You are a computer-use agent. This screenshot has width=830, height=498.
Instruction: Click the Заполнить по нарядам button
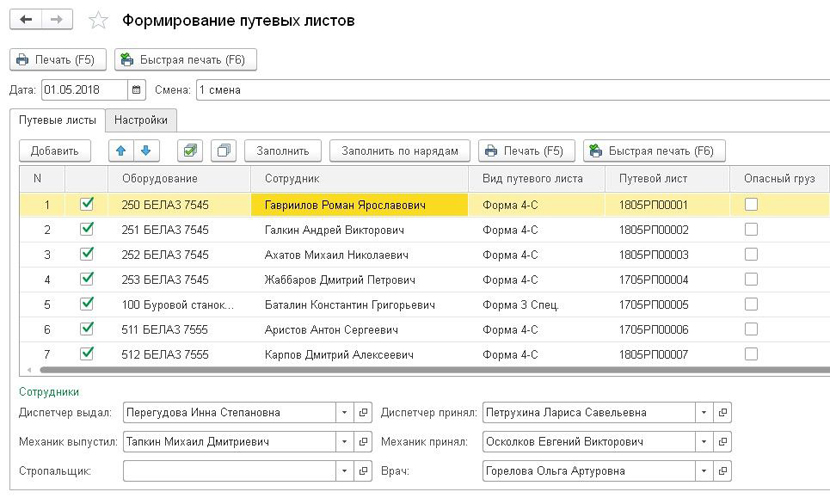pyautogui.click(x=399, y=151)
